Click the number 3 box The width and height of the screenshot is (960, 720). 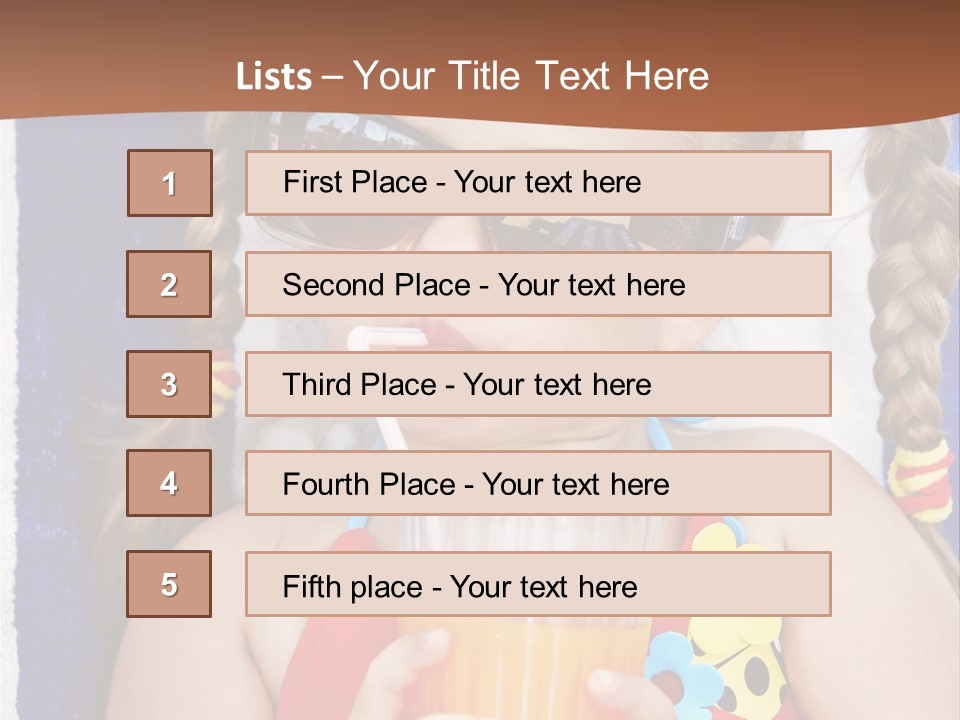point(169,384)
